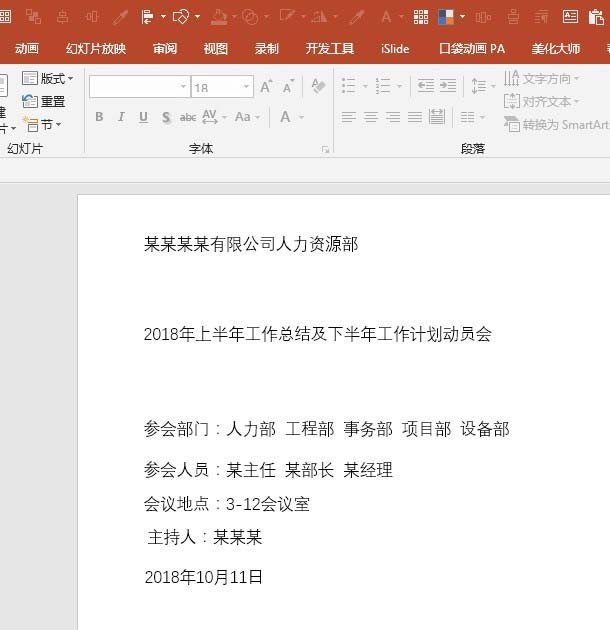The width and height of the screenshot is (610, 630).
Task: Click the font color A icon
Action: tap(285, 117)
